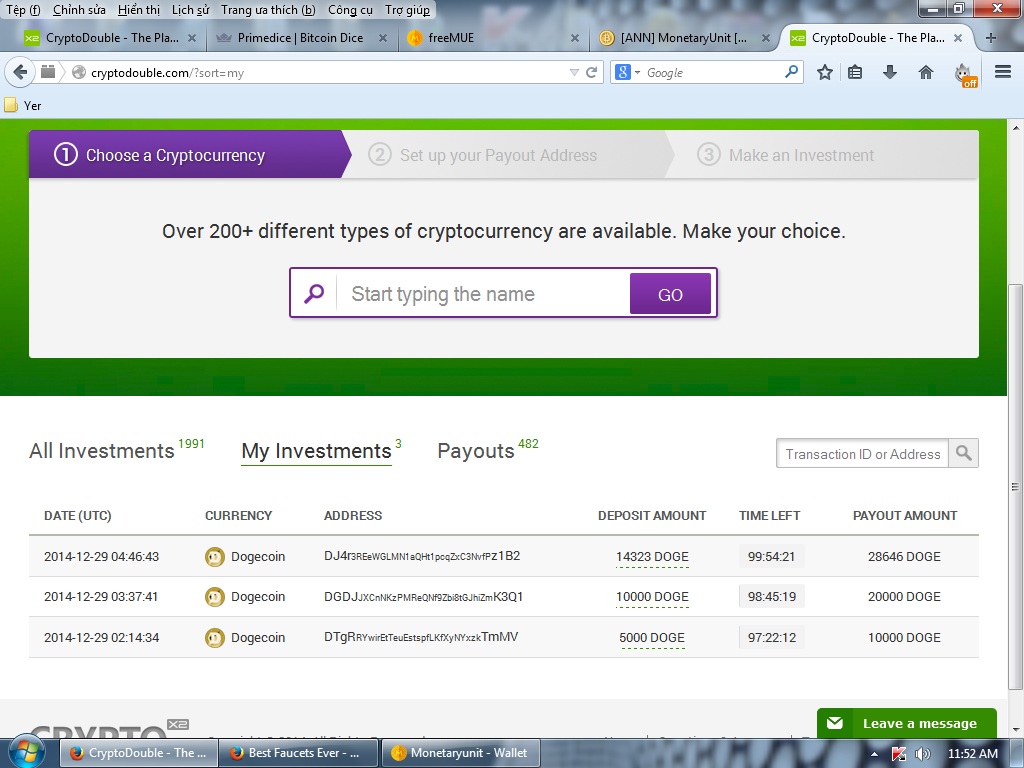Screen dimensions: 1024x768
Task: Open the bookmarks list icon
Action: (855, 72)
